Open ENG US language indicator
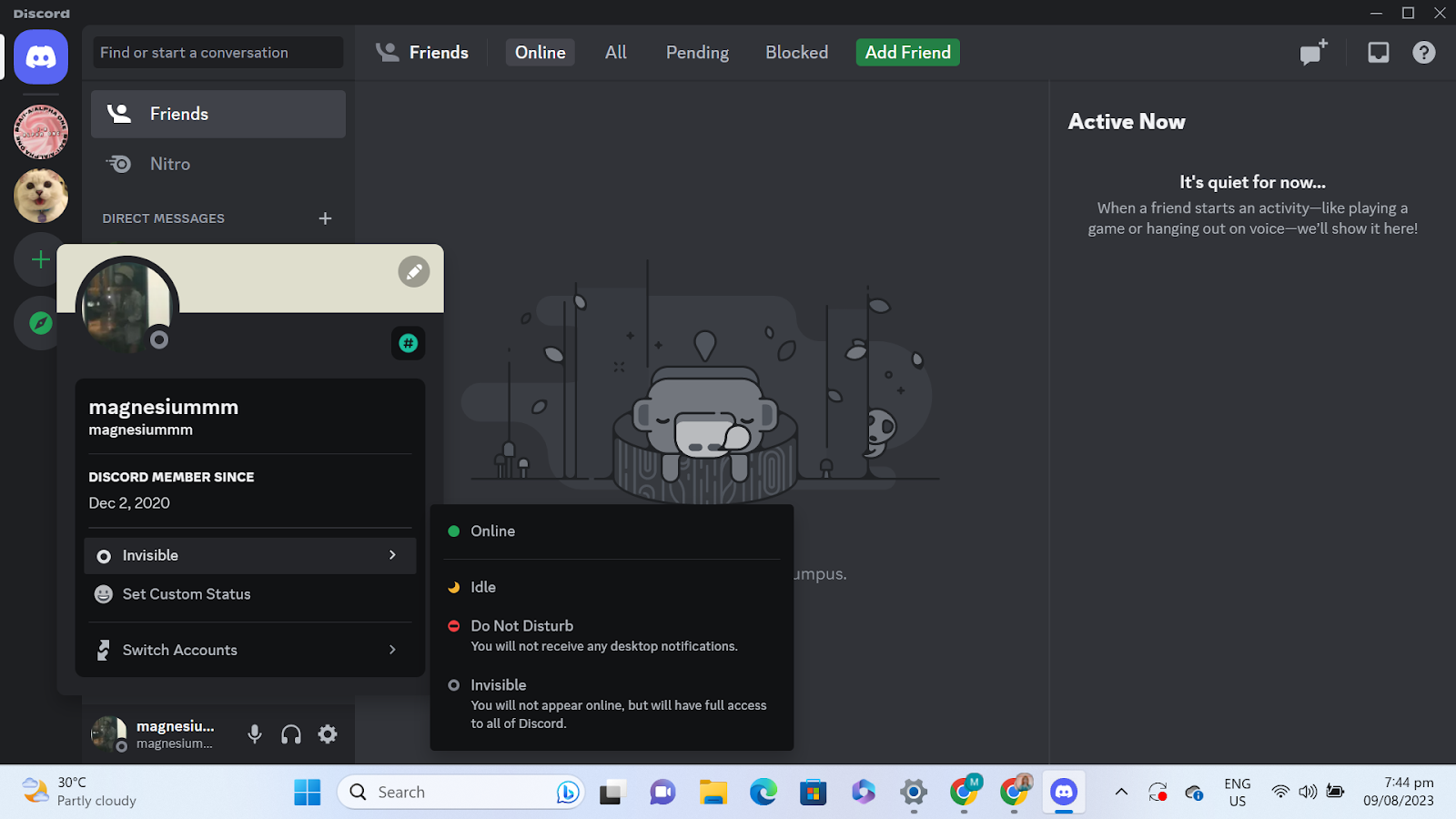 click(x=1238, y=793)
